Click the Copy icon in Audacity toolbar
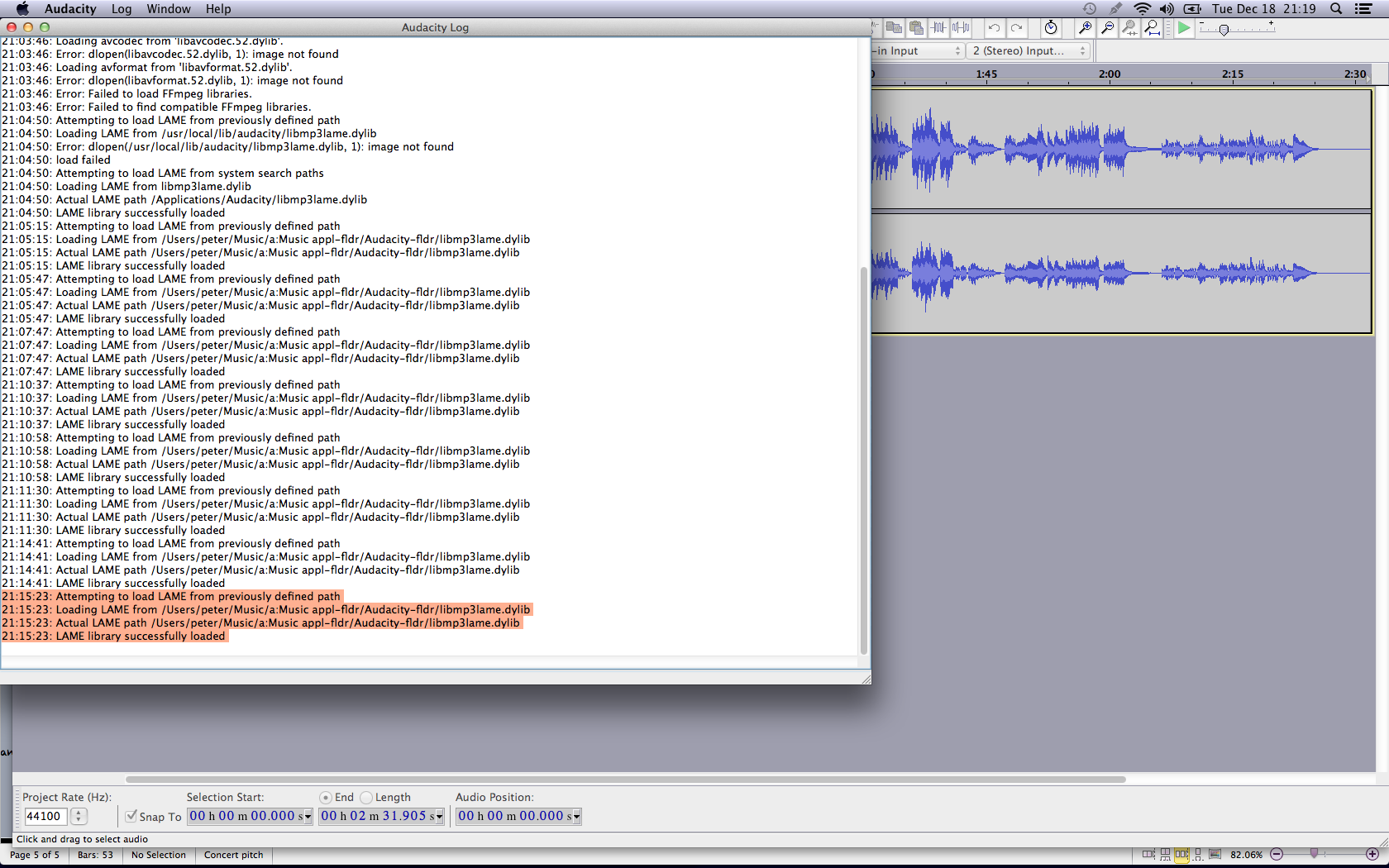The image size is (1389, 868). tap(894, 28)
